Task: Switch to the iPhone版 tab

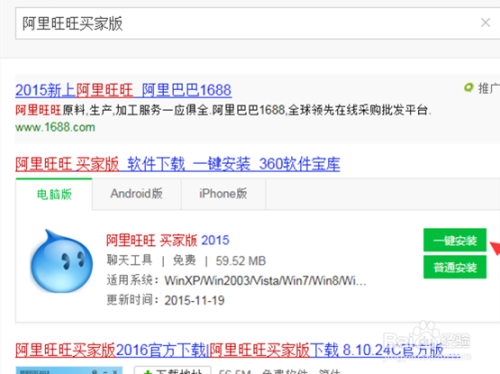Action: tap(223, 194)
